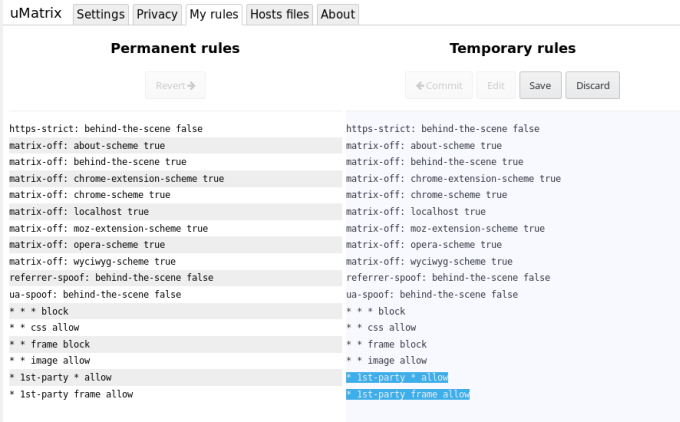Screen dimensions: 680x422
Task: Save the temporary rules
Action: [x=540, y=85]
